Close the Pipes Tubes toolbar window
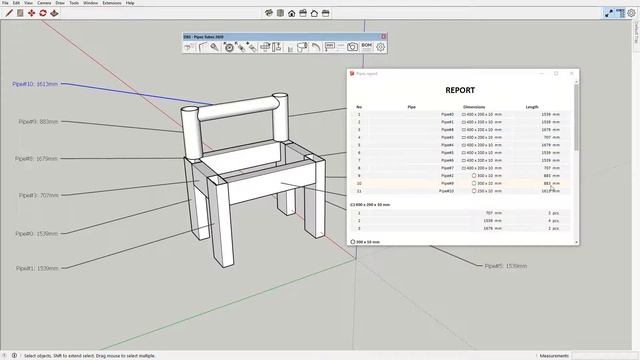This screenshot has height=360, width=640. click(x=383, y=37)
